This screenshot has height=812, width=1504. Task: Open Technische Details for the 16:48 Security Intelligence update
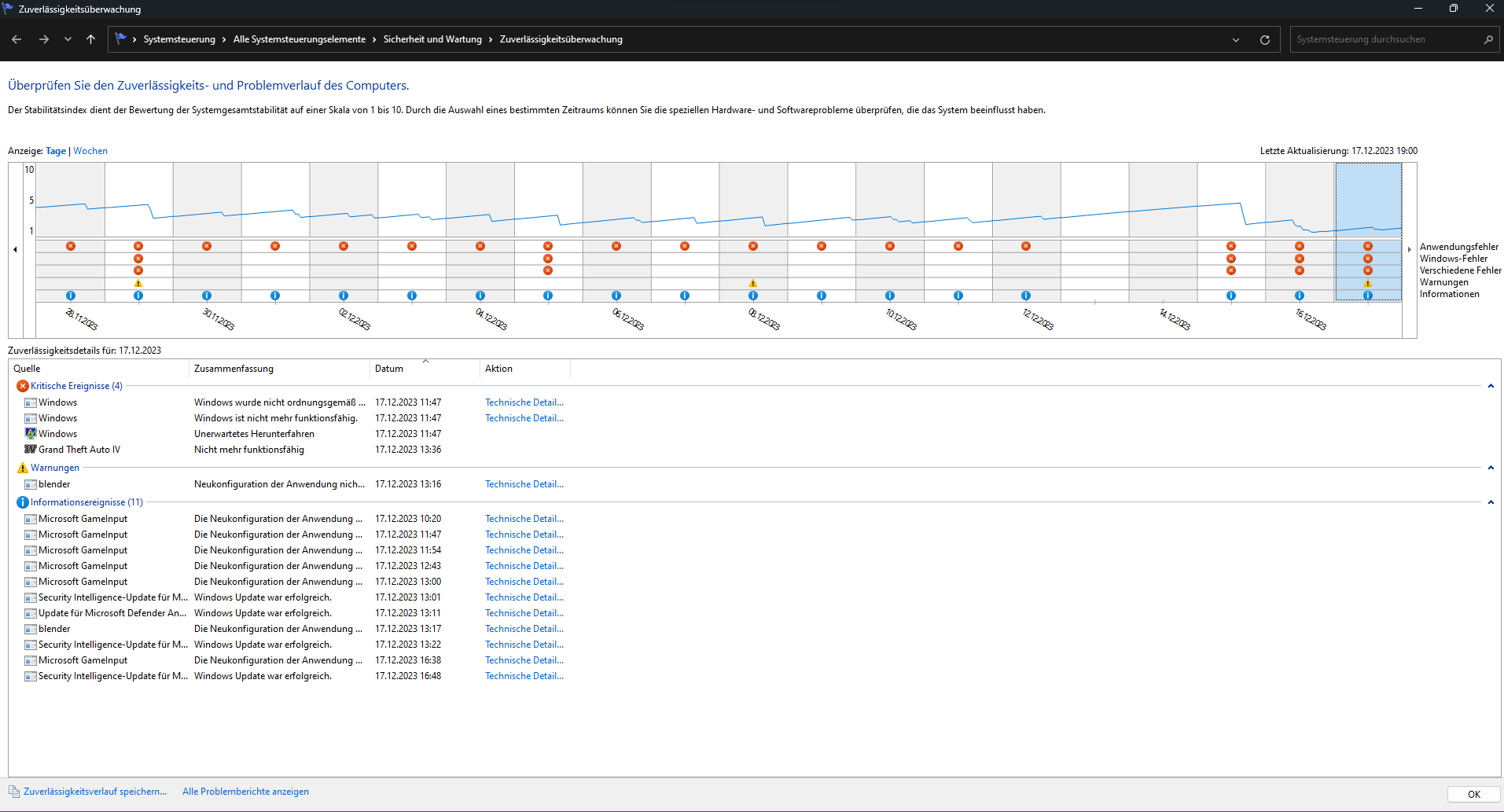click(524, 676)
